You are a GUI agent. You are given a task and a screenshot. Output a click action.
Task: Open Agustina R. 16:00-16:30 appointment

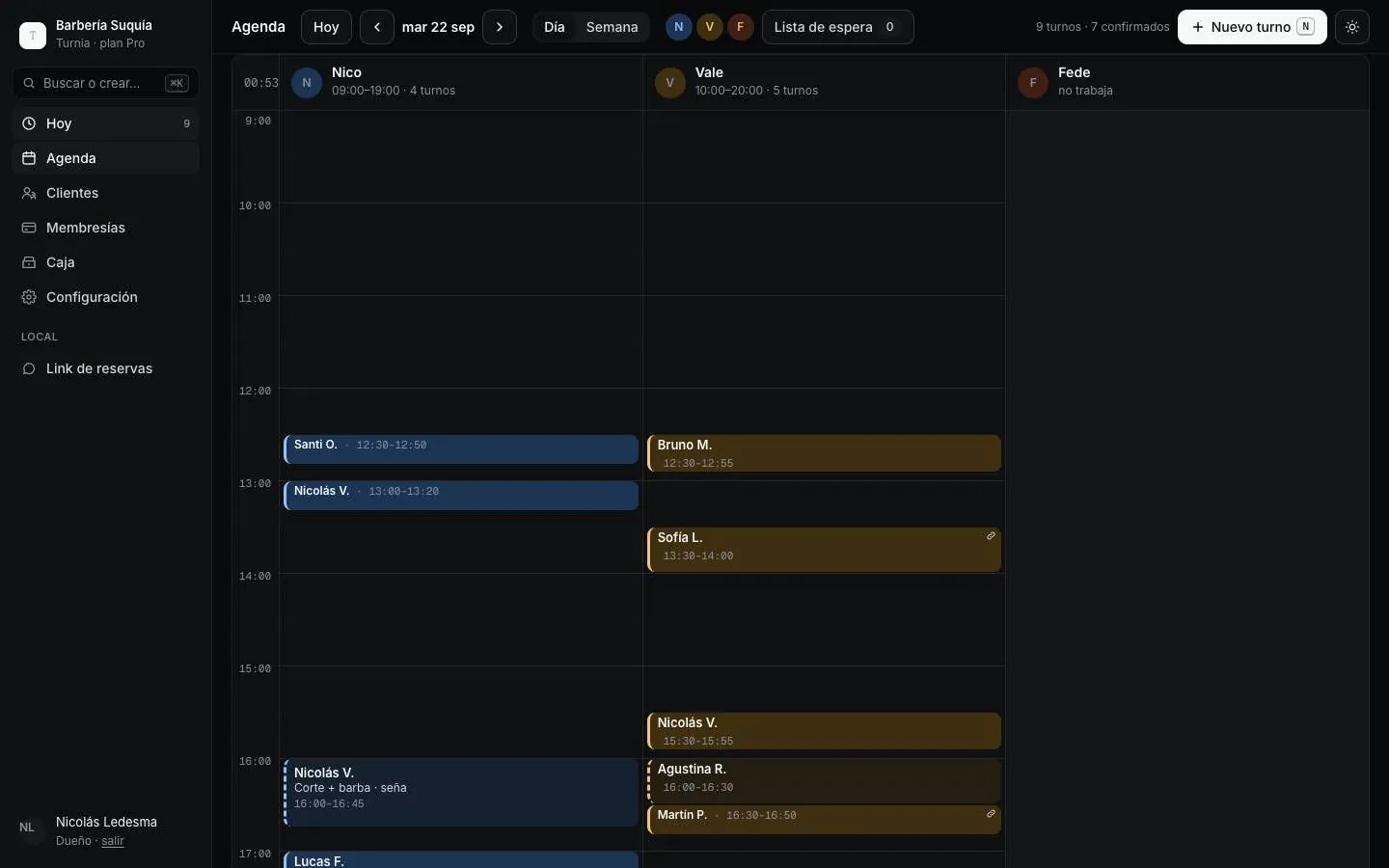pyautogui.click(x=825, y=781)
